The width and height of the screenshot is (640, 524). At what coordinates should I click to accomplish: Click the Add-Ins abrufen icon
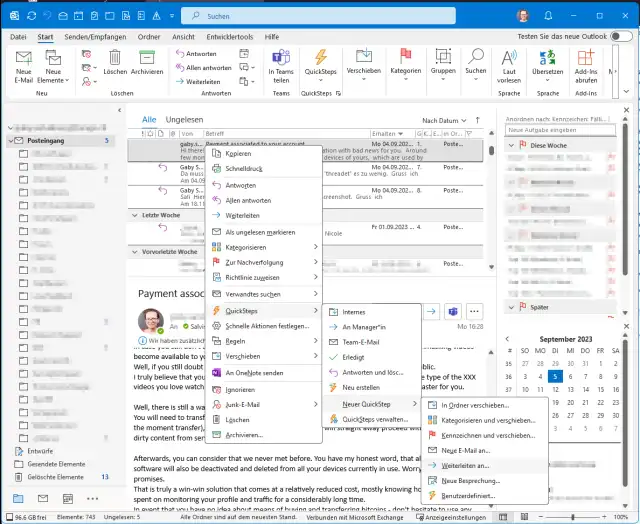586,58
